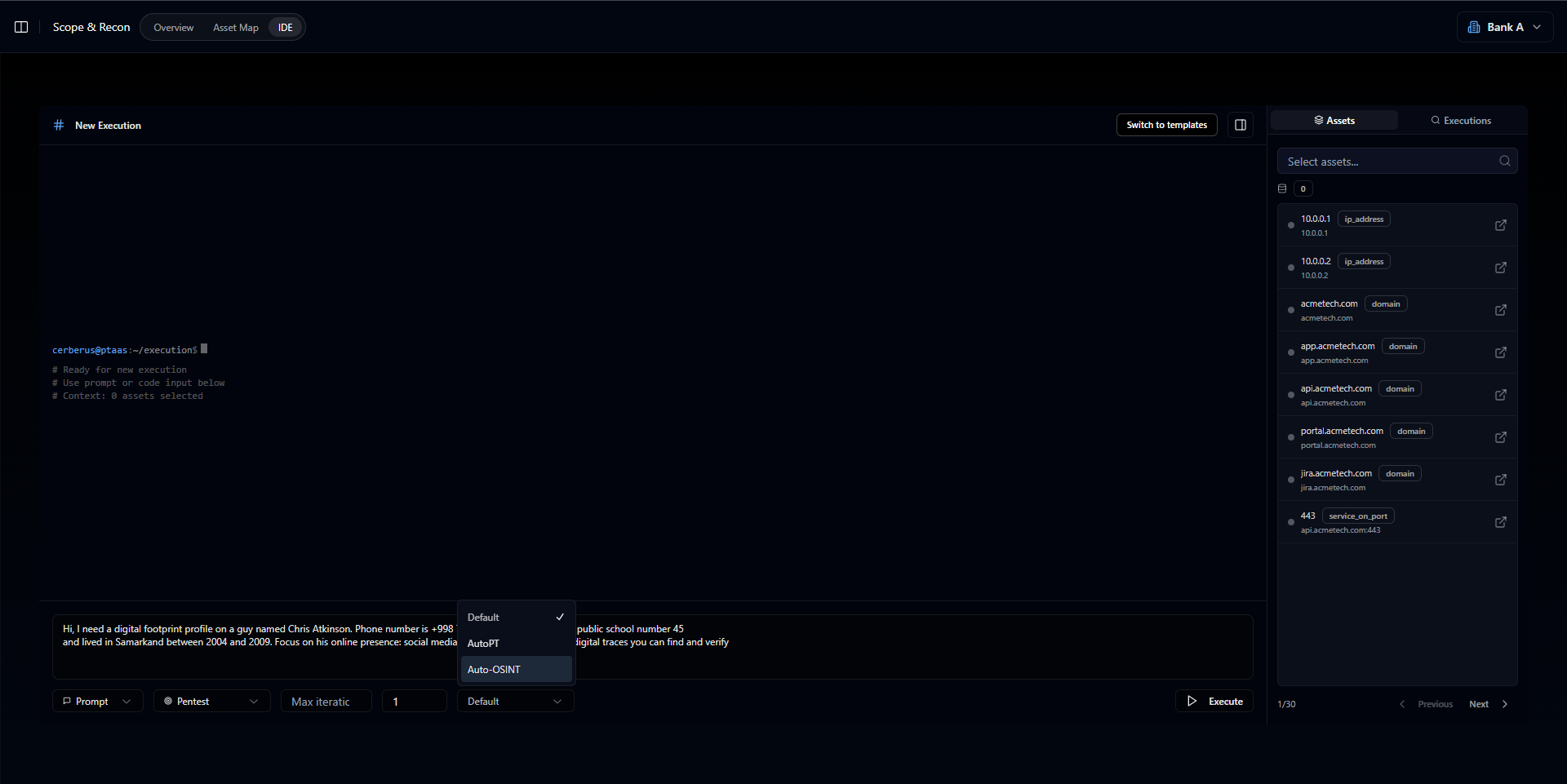Select the IDE tab
This screenshot has height=784, width=1567.
pyautogui.click(x=286, y=28)
